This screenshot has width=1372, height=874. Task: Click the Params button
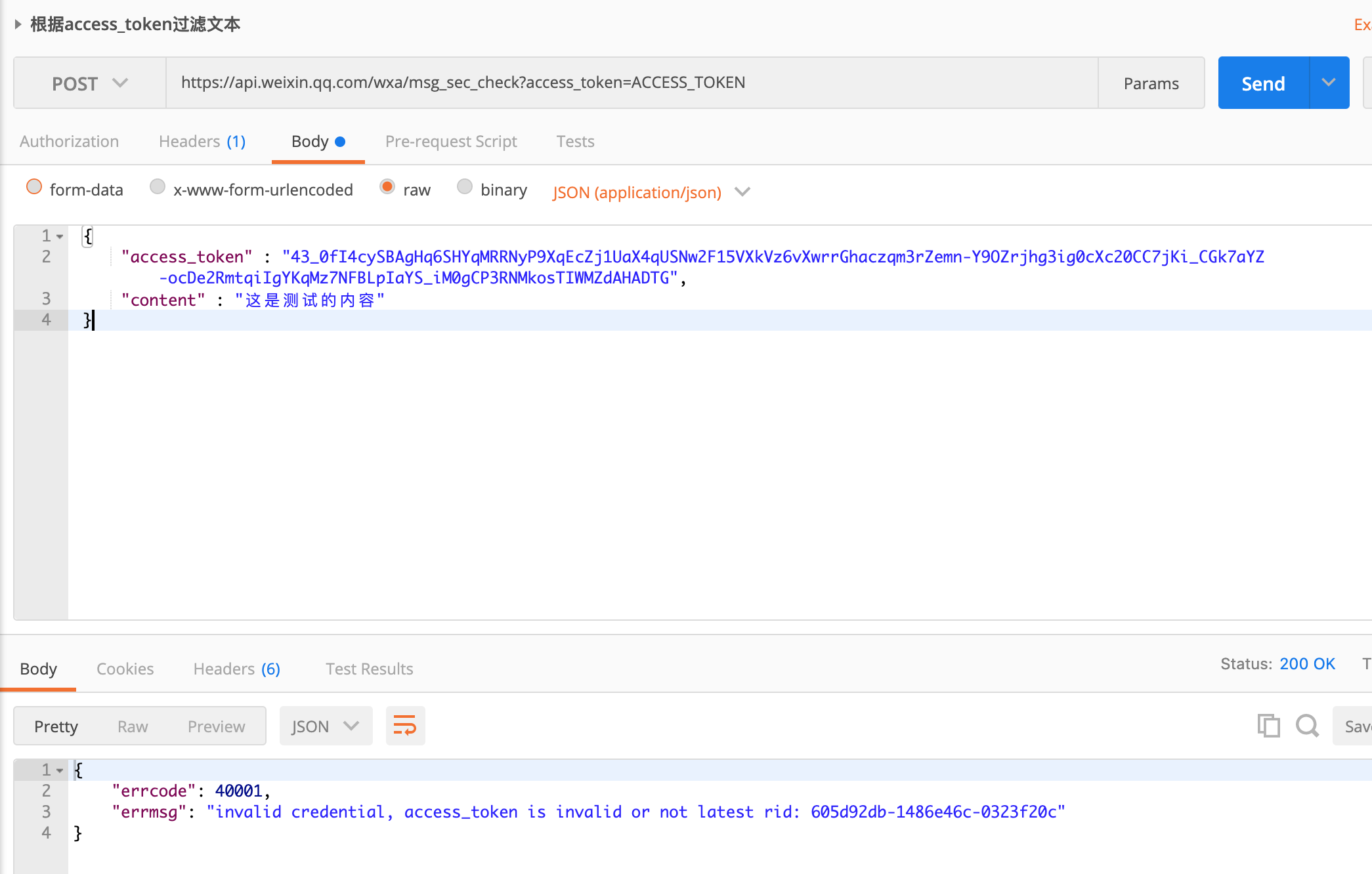point(1151,83)
